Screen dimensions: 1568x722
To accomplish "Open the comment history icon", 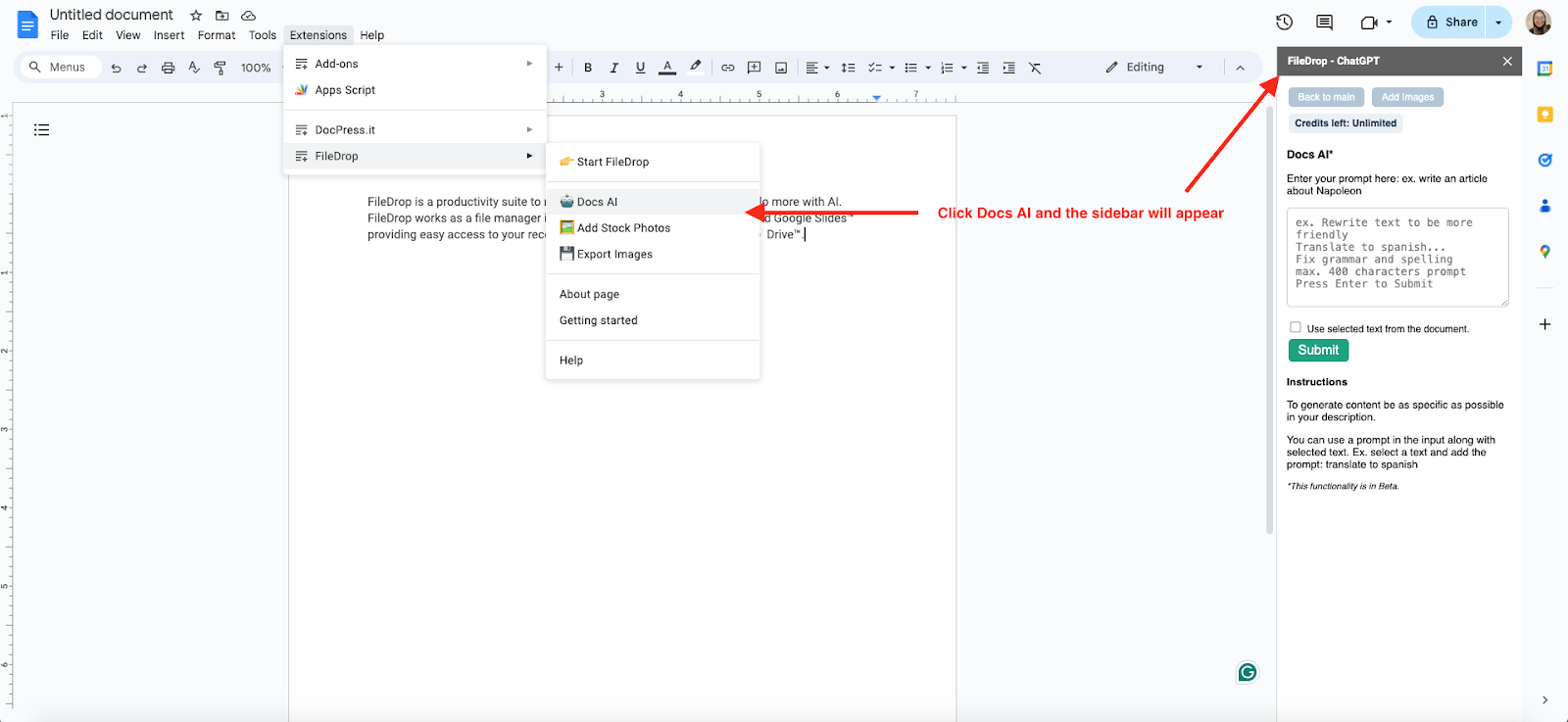I will pyautogui.click(x=1324, y=22).
